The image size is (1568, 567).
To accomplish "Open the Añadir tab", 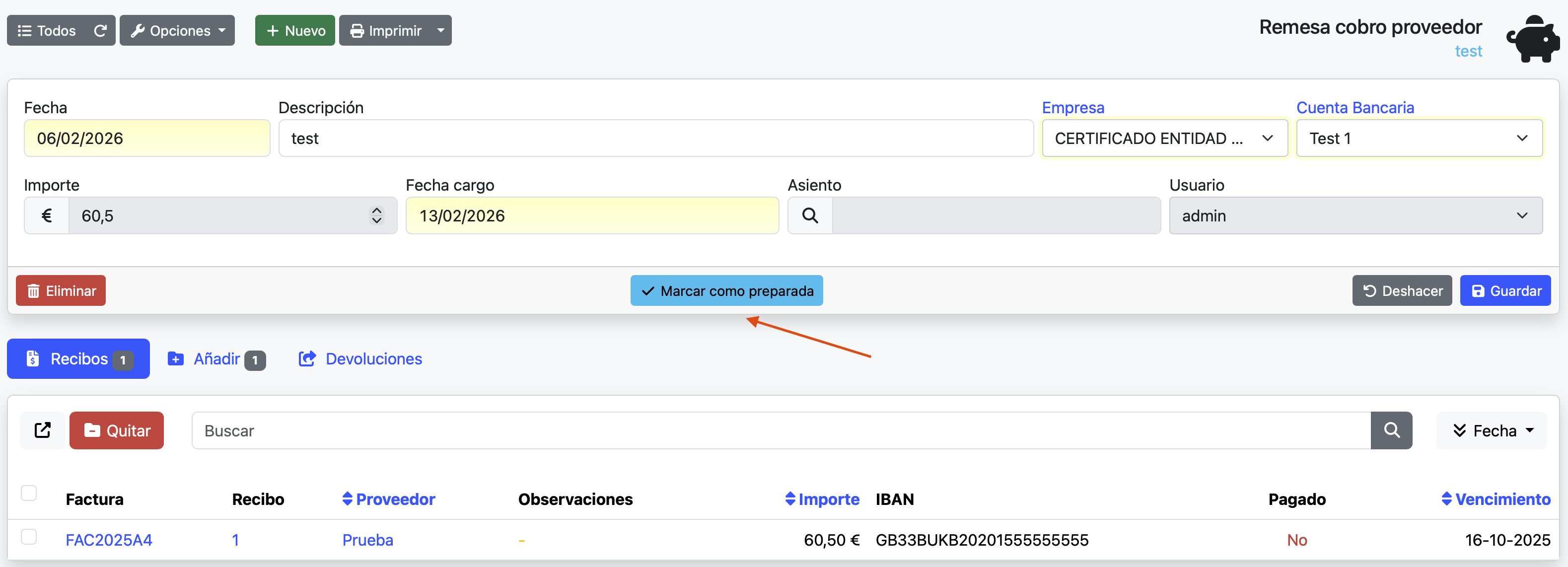I will 216,359.
